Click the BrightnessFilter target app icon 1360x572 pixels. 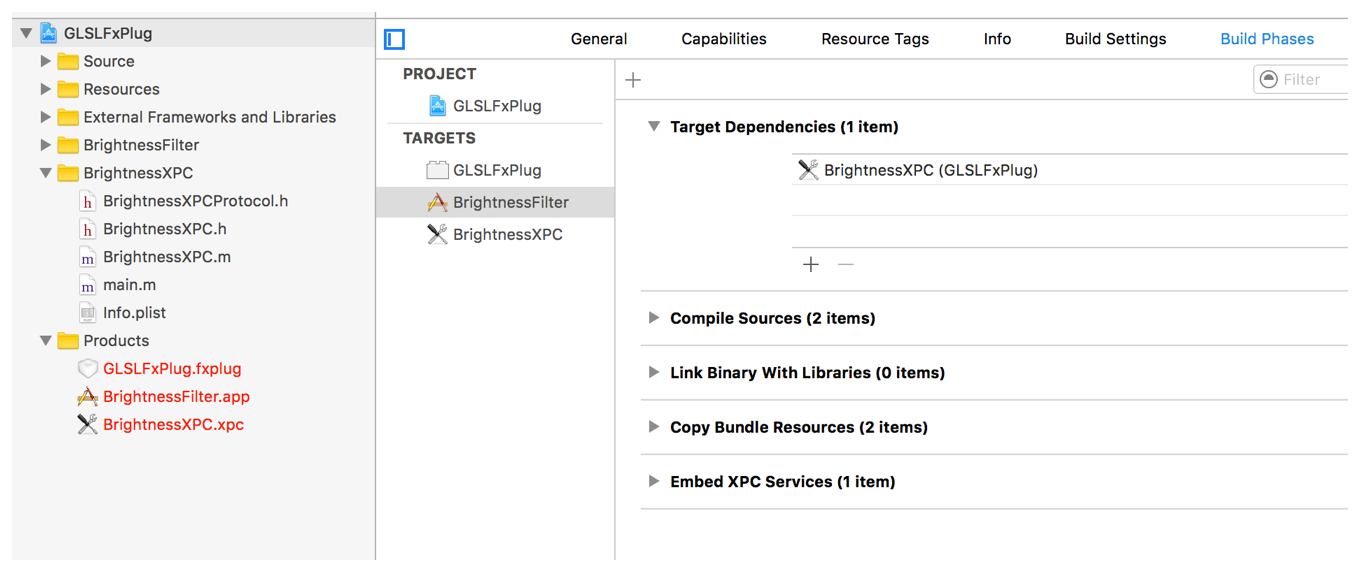point(437,202)
